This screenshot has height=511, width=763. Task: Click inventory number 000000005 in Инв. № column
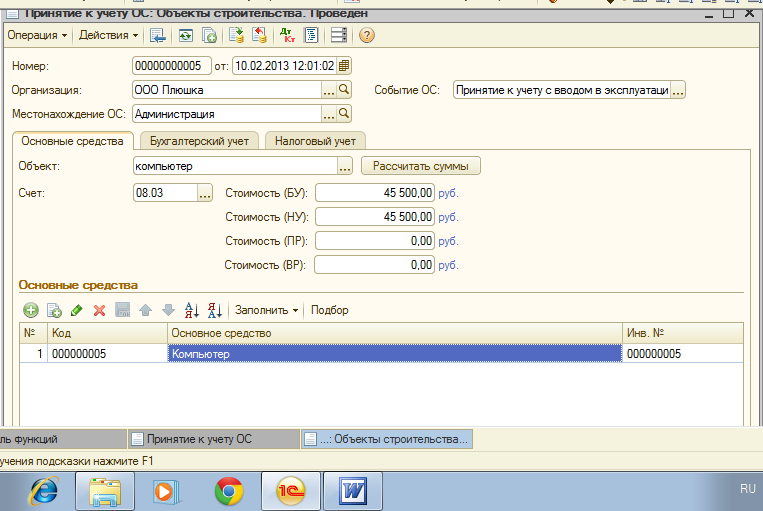pyautogui.click(x=683, y=354)
